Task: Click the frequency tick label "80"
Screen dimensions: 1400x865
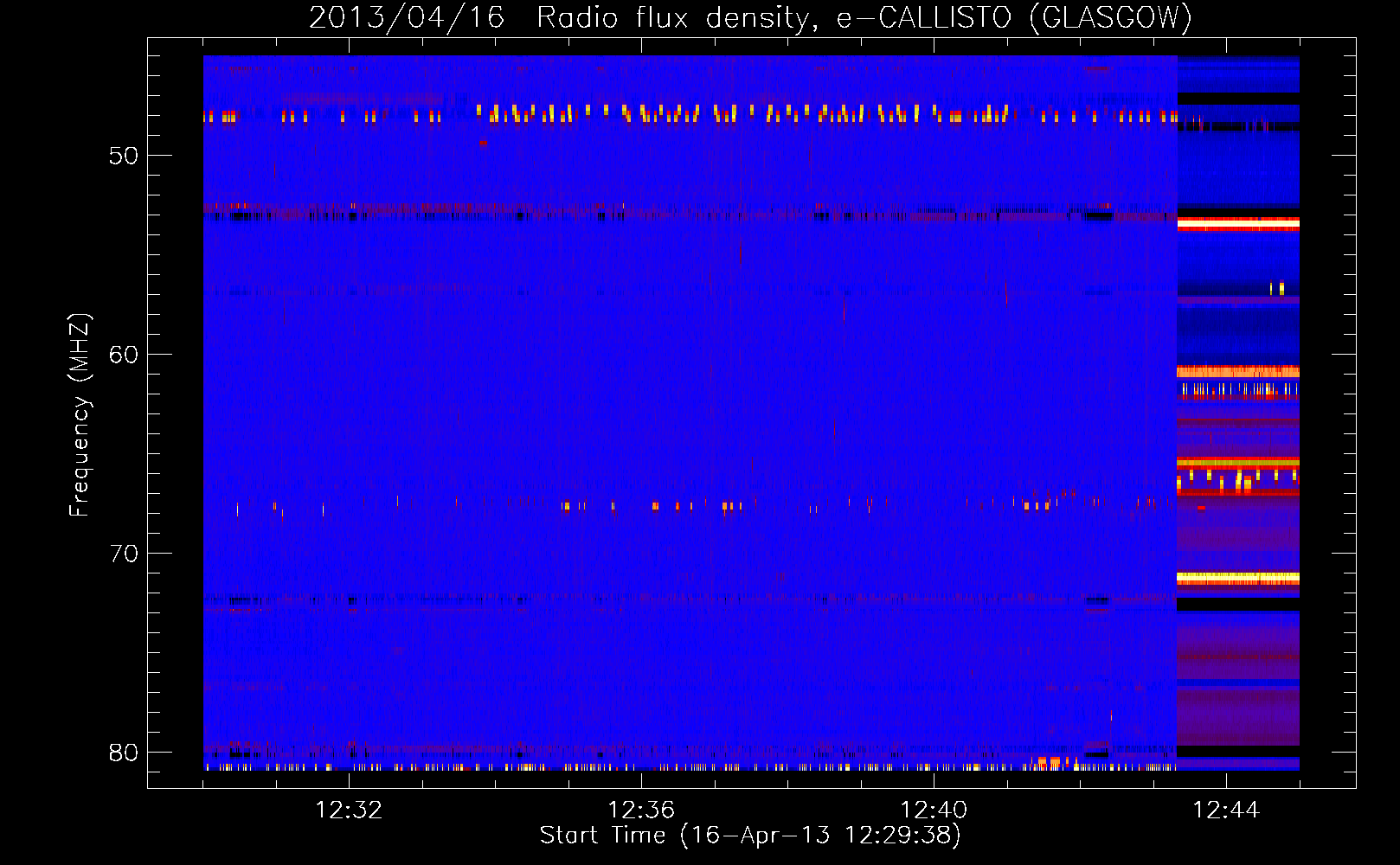Action: [124, 753]
